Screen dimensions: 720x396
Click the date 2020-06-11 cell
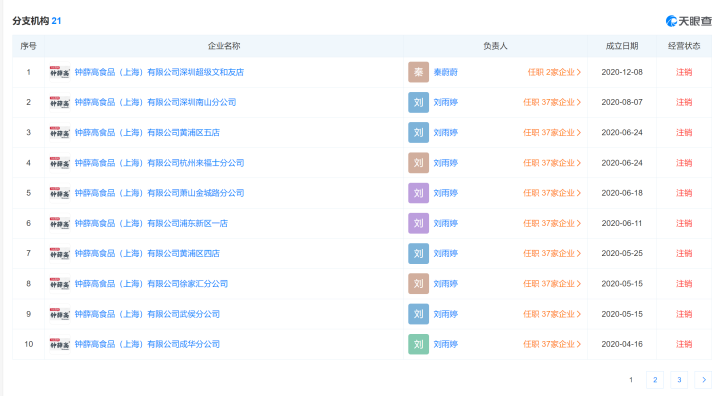[x=622, y=223]
